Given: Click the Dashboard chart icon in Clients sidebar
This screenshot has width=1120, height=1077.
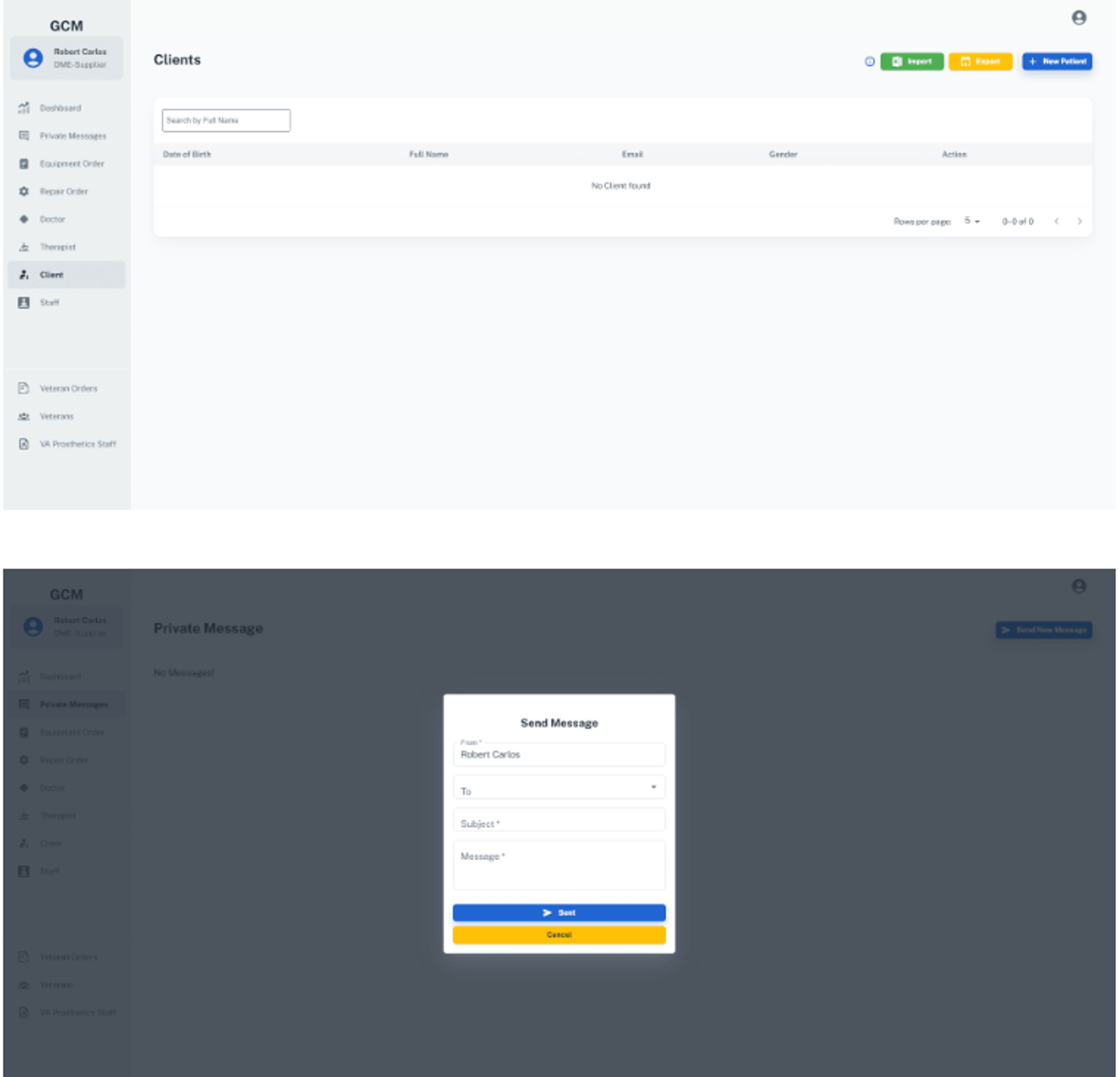Looking at the screenshot, I should [x=23, y=108].
